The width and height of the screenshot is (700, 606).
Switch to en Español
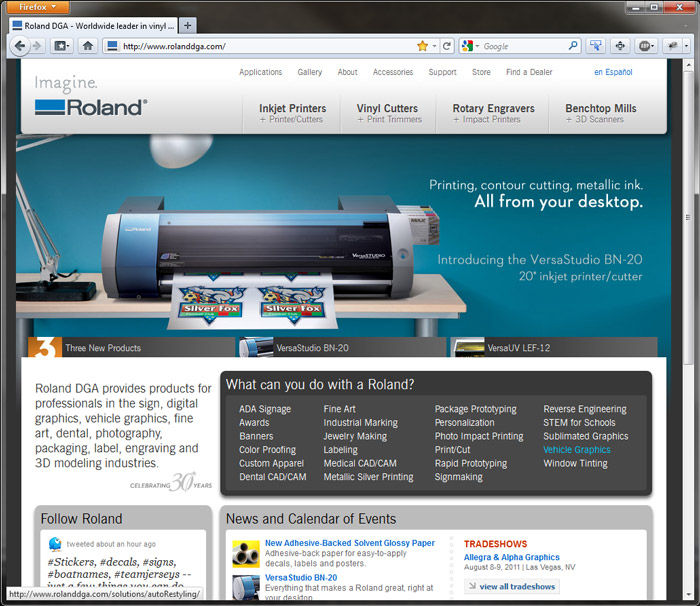click(x=613, y=72)
